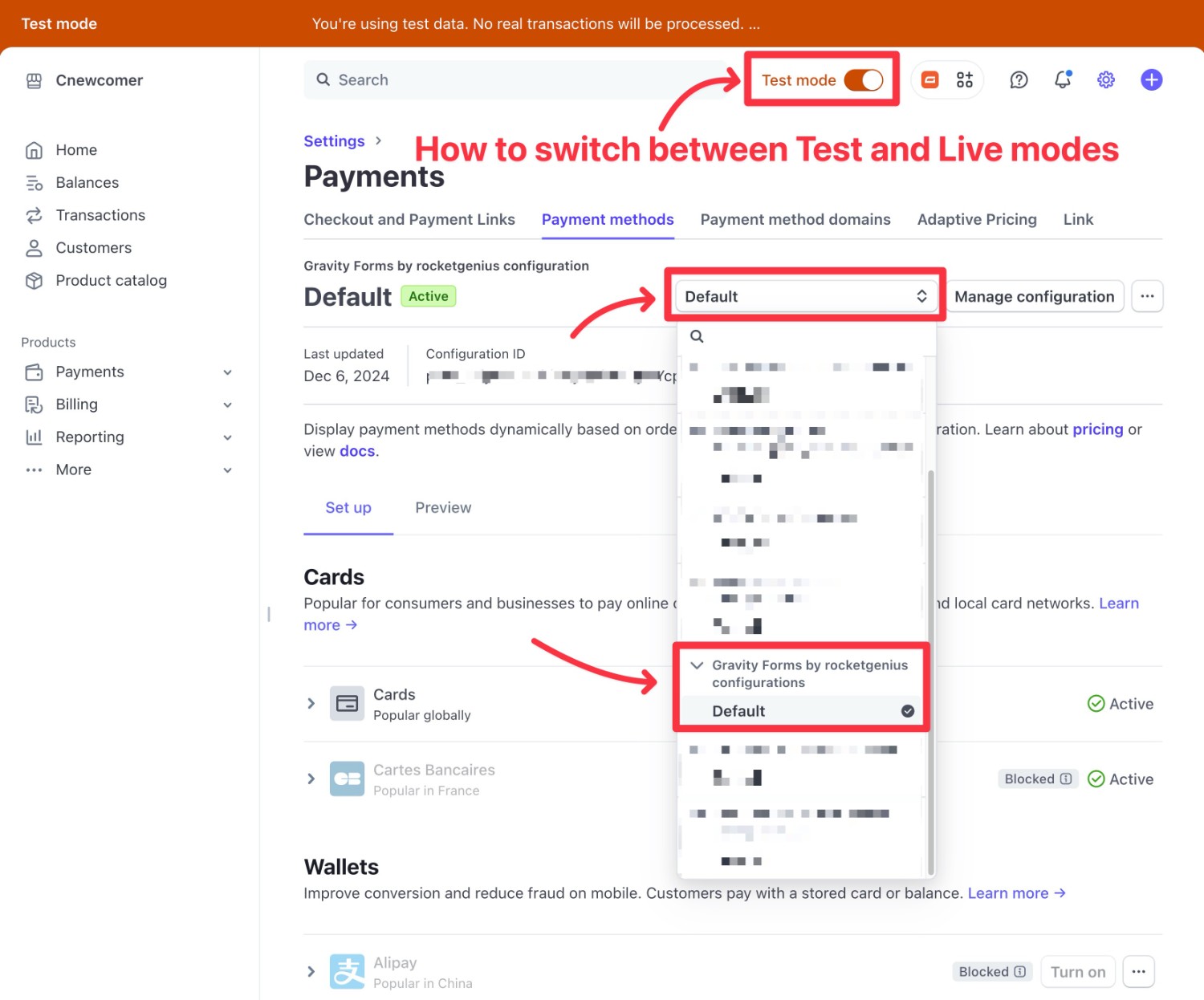Click the dropdown search magnifier icon
Viewport: 1204px width, 1000px height.
click(x=697, y=336)
